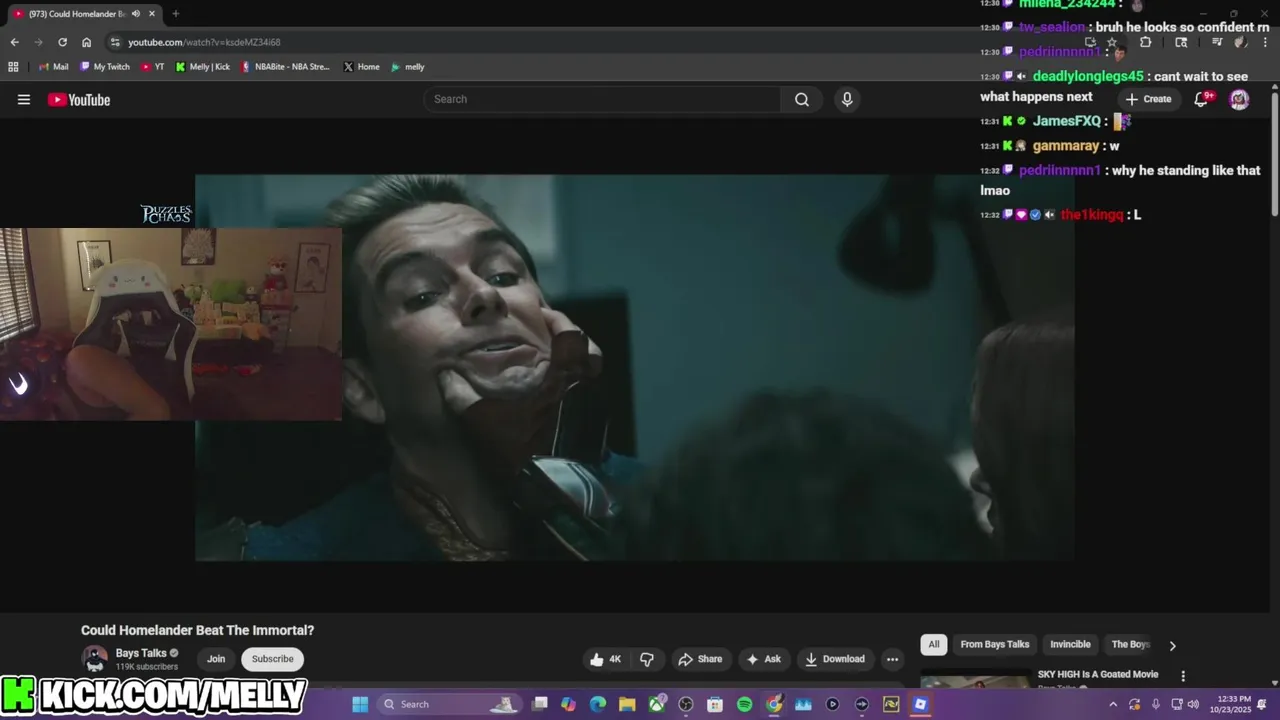Like the video with thumbs up
The height and width of the screenshot is (720, 1280).
(606, 659)
